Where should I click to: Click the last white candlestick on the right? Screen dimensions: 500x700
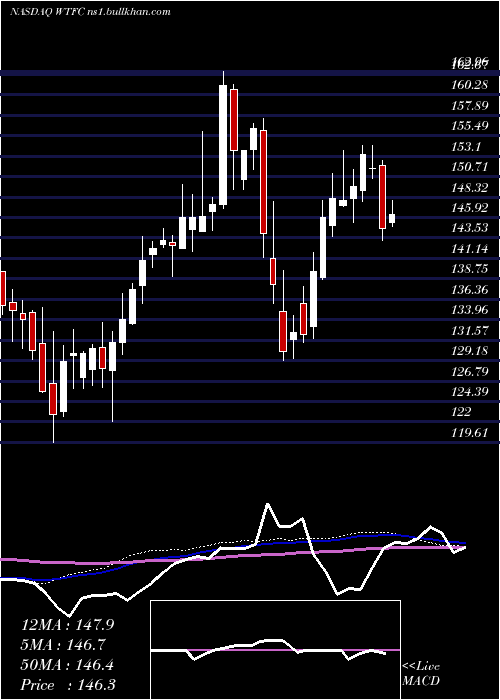click(x=392, y=218)
